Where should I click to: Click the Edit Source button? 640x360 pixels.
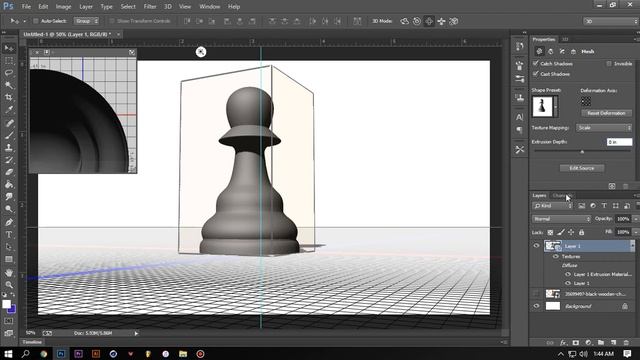click(x=582, y=168)
